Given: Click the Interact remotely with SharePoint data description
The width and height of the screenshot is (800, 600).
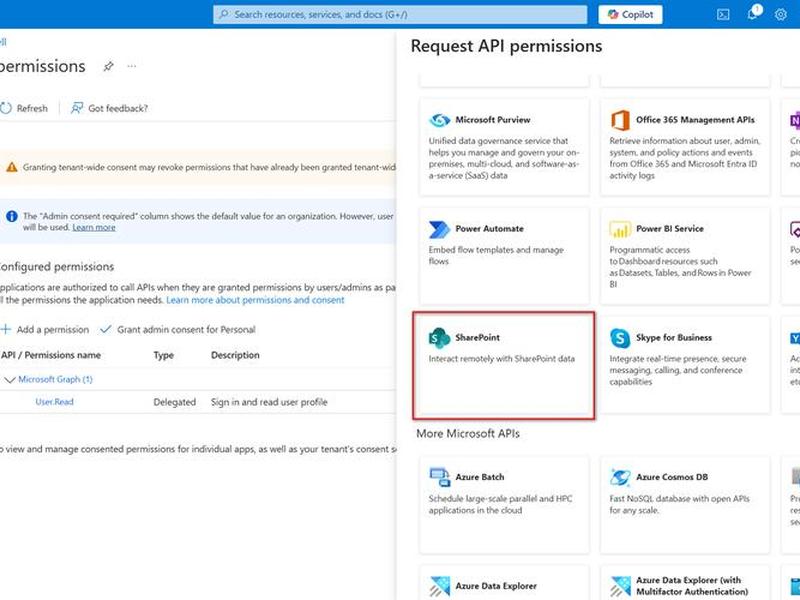Looking at the screenshot, I should coord(502,359).
